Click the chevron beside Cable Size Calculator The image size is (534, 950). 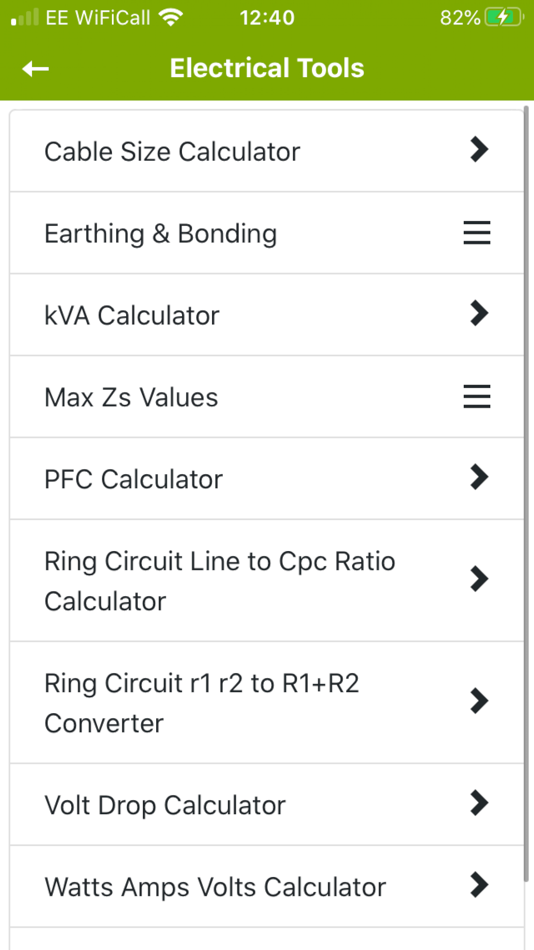479,150
